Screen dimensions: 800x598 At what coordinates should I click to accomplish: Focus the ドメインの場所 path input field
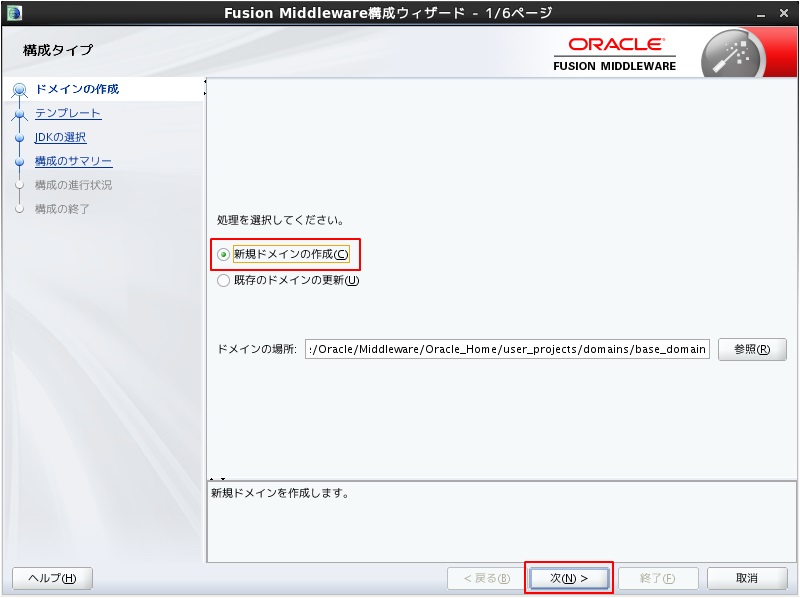click(507, 349)
